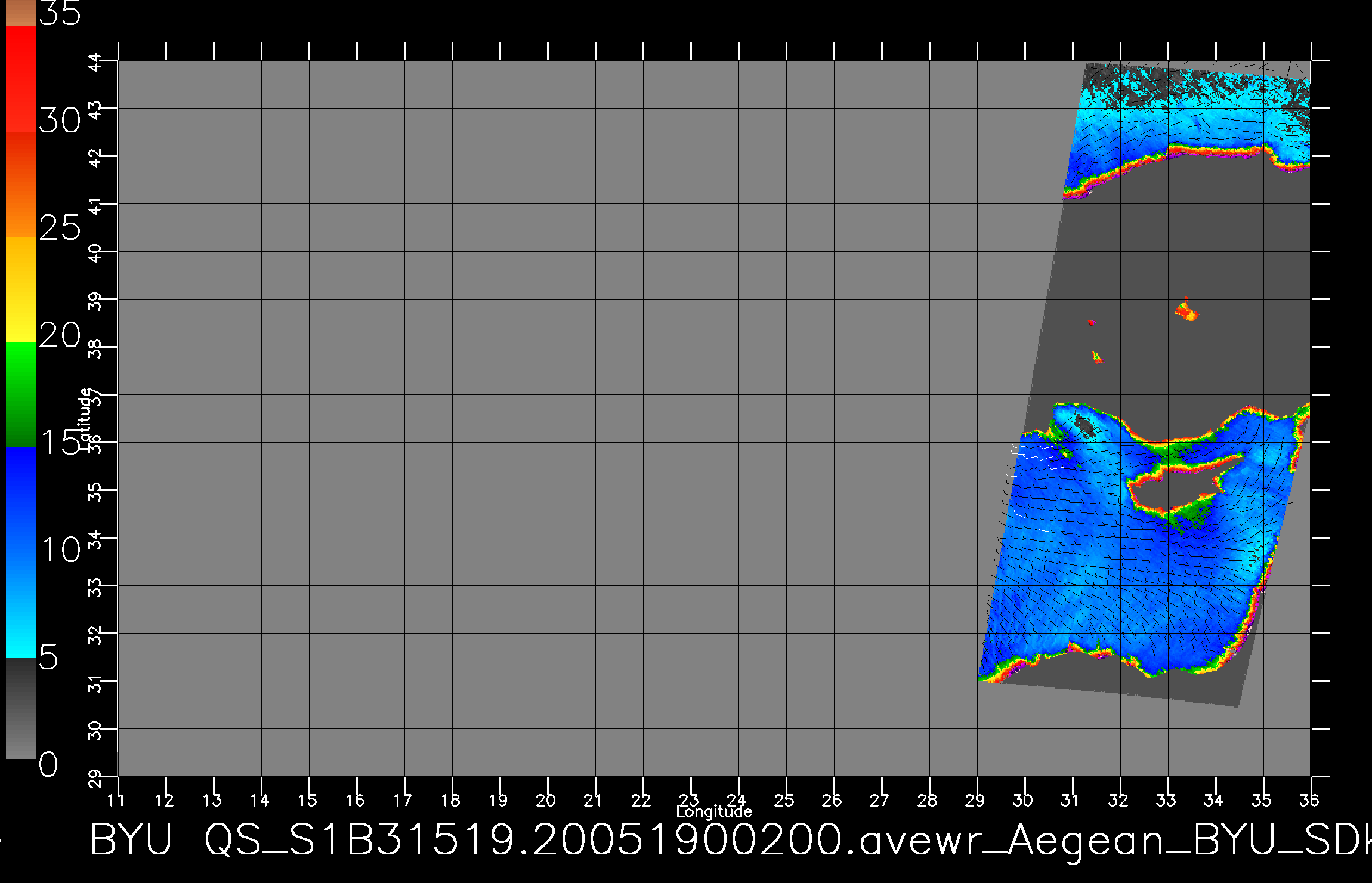Click longitude tick label "12"
This screenshot has width=1372, height=883.
point(164,800)
